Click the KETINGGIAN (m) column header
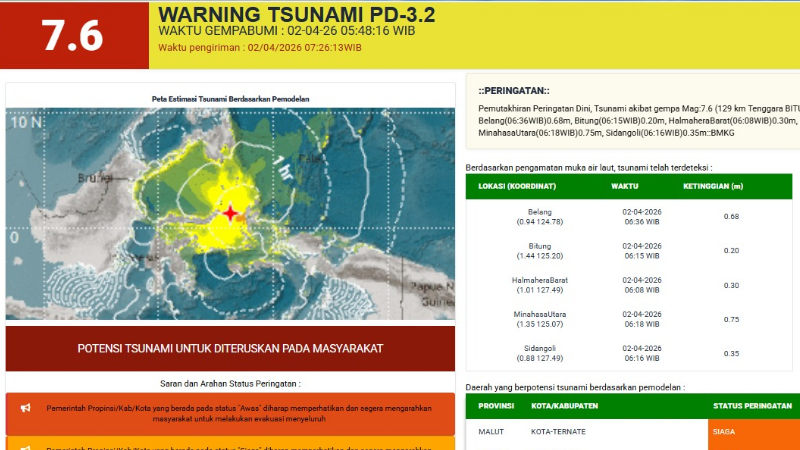 tap(712, 186)
